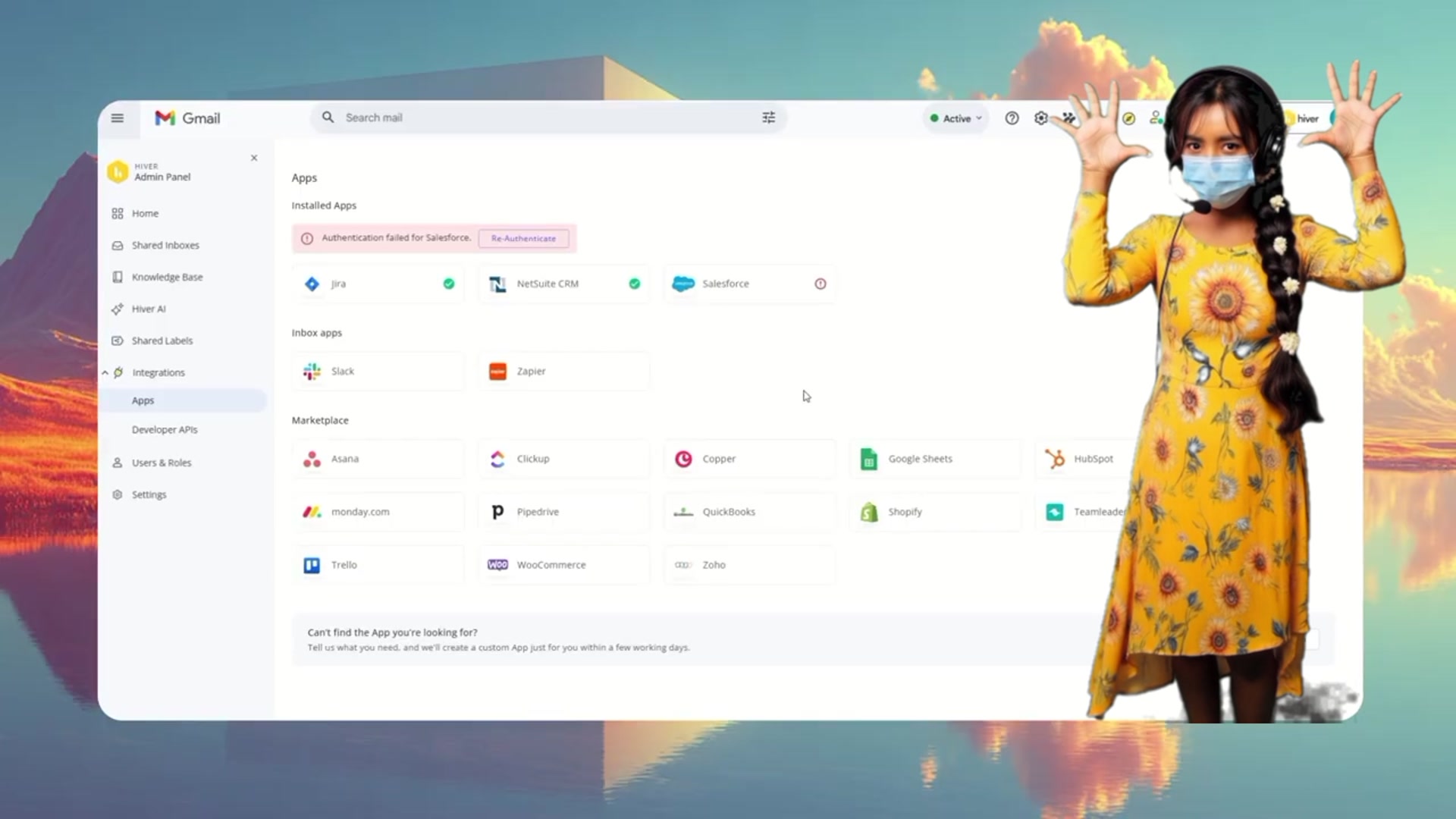Select Teamleader in Marketplace

pos(1081,512)
